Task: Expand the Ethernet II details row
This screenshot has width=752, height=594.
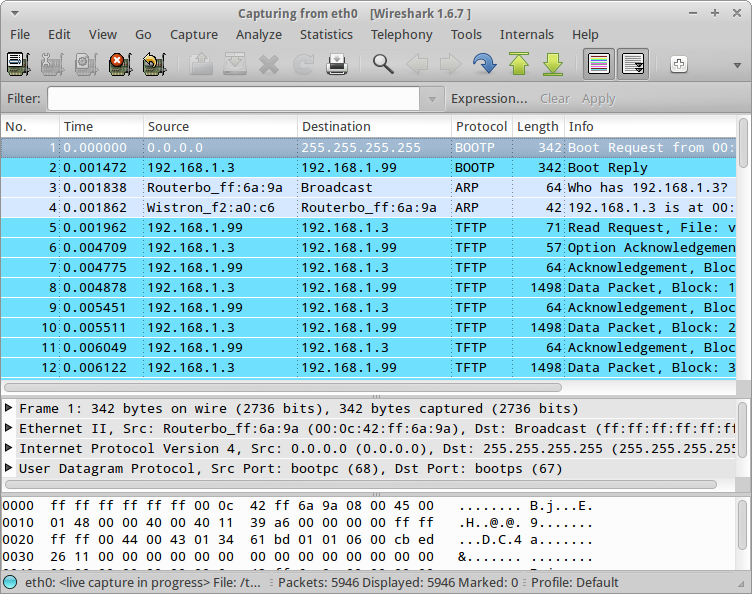Action: [x=8, y=428]
